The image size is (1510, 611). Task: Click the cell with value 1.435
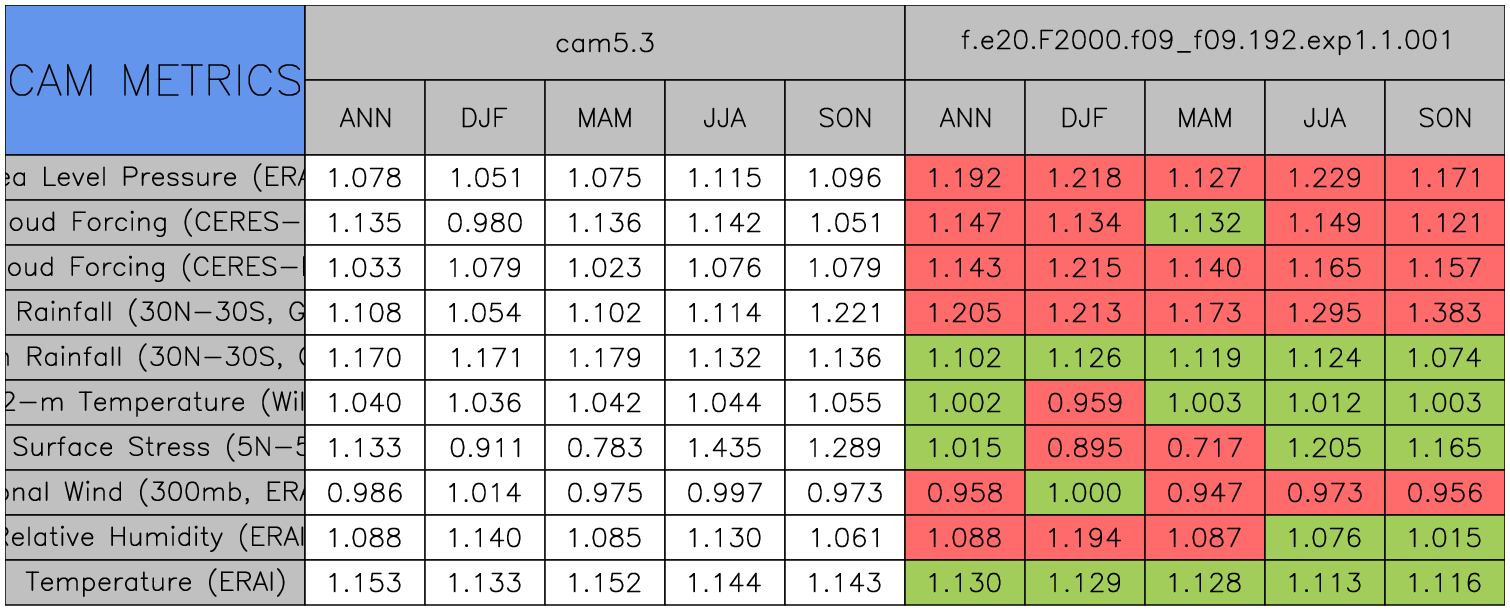pyautogui.click(x=724, y=447)
